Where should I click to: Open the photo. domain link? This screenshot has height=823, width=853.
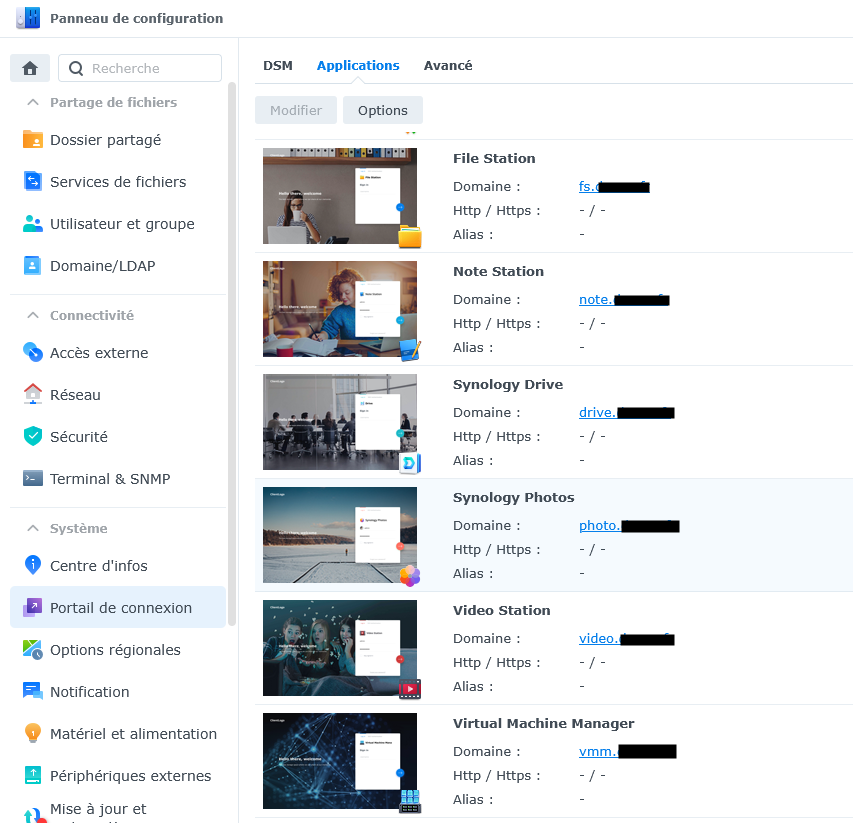coord(629,526)
